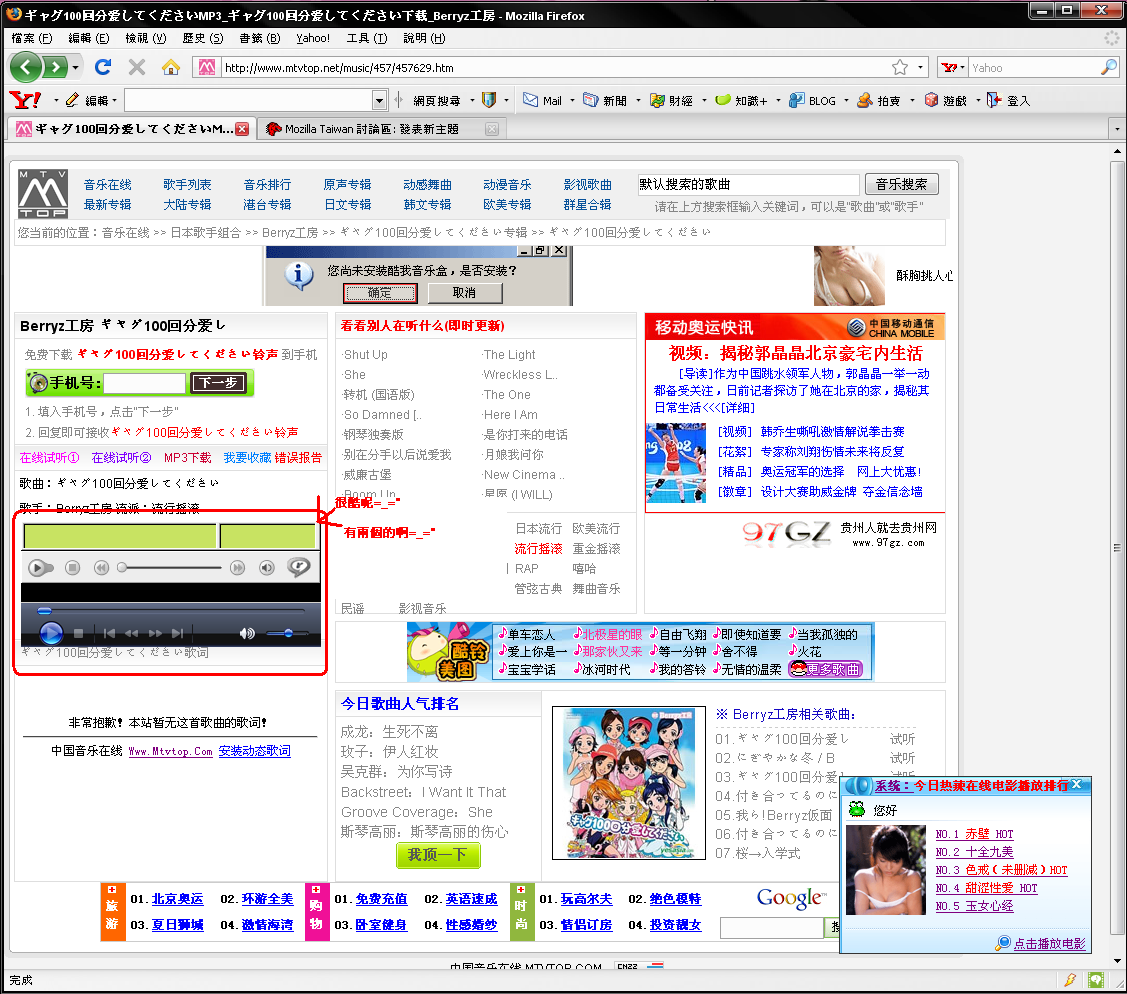Click the 音乐搜索 search button
The image size is (1127, 994).
[901, 184]
